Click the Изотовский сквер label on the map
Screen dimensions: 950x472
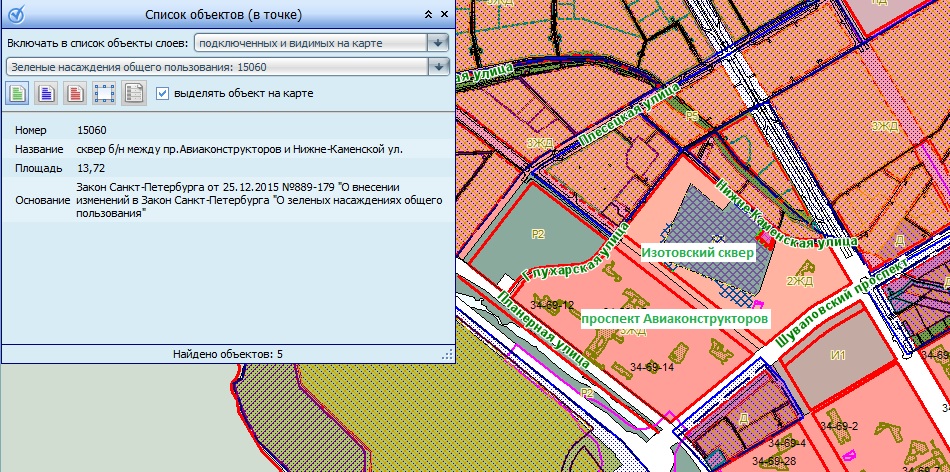(698, 253)
